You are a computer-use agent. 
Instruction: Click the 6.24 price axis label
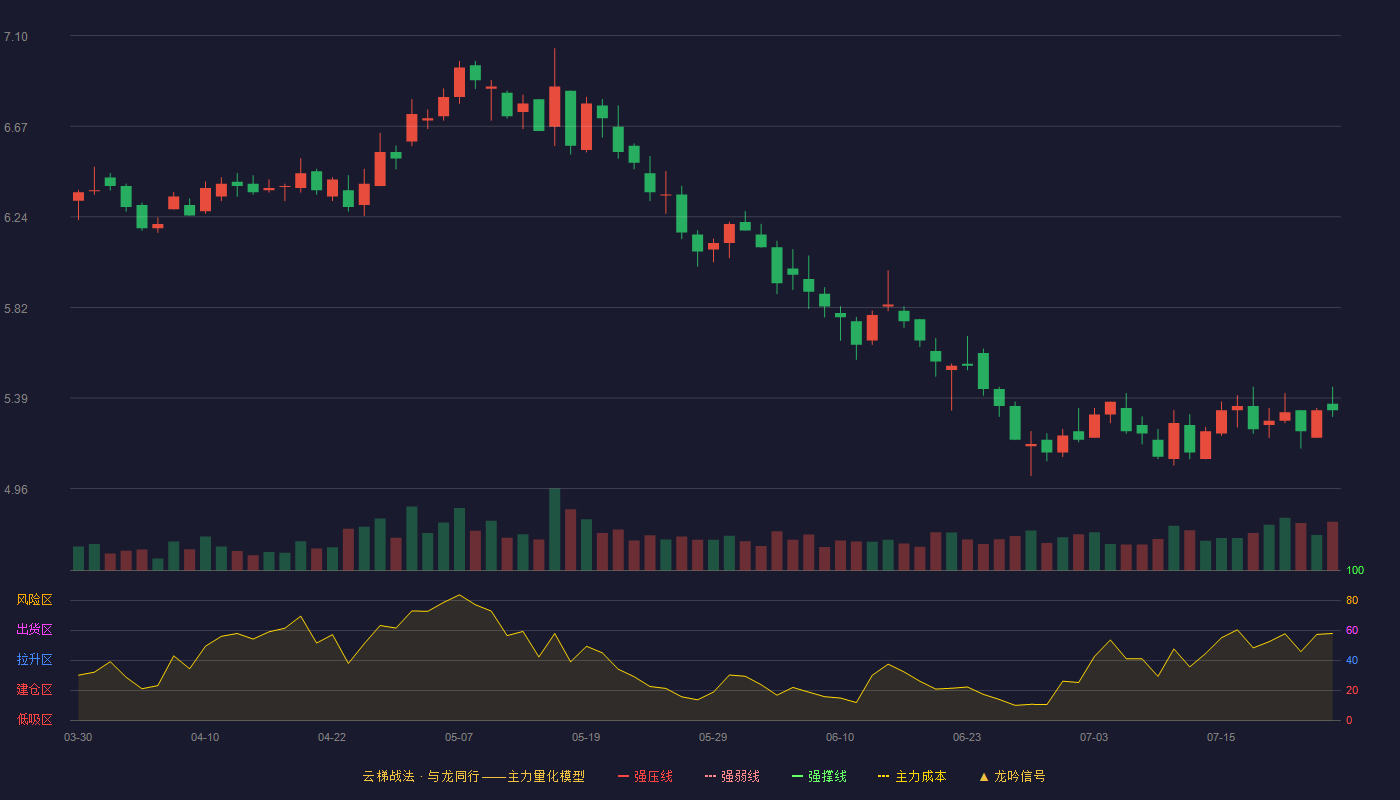click(16, 218)
